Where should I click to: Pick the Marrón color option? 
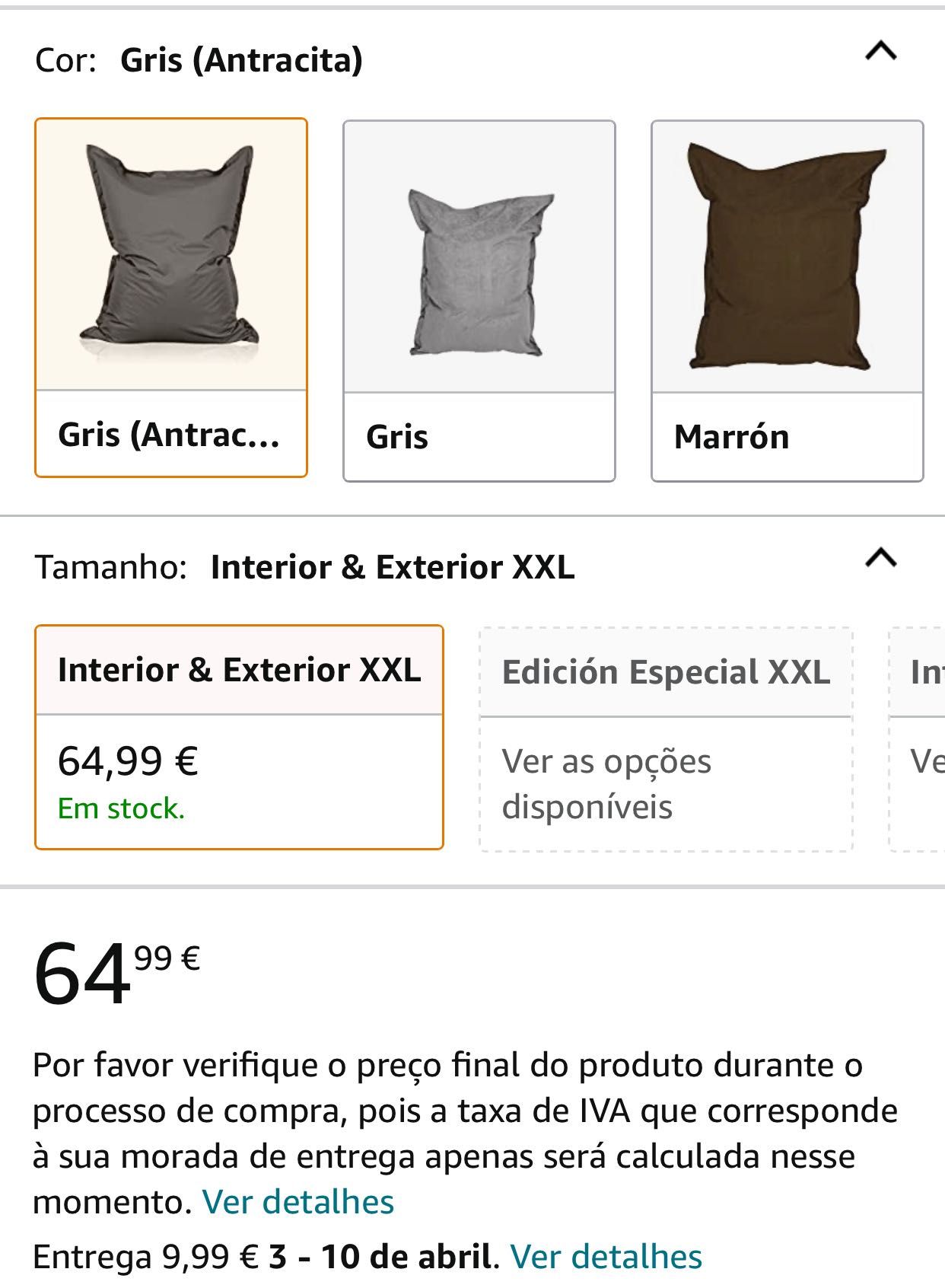787,301
